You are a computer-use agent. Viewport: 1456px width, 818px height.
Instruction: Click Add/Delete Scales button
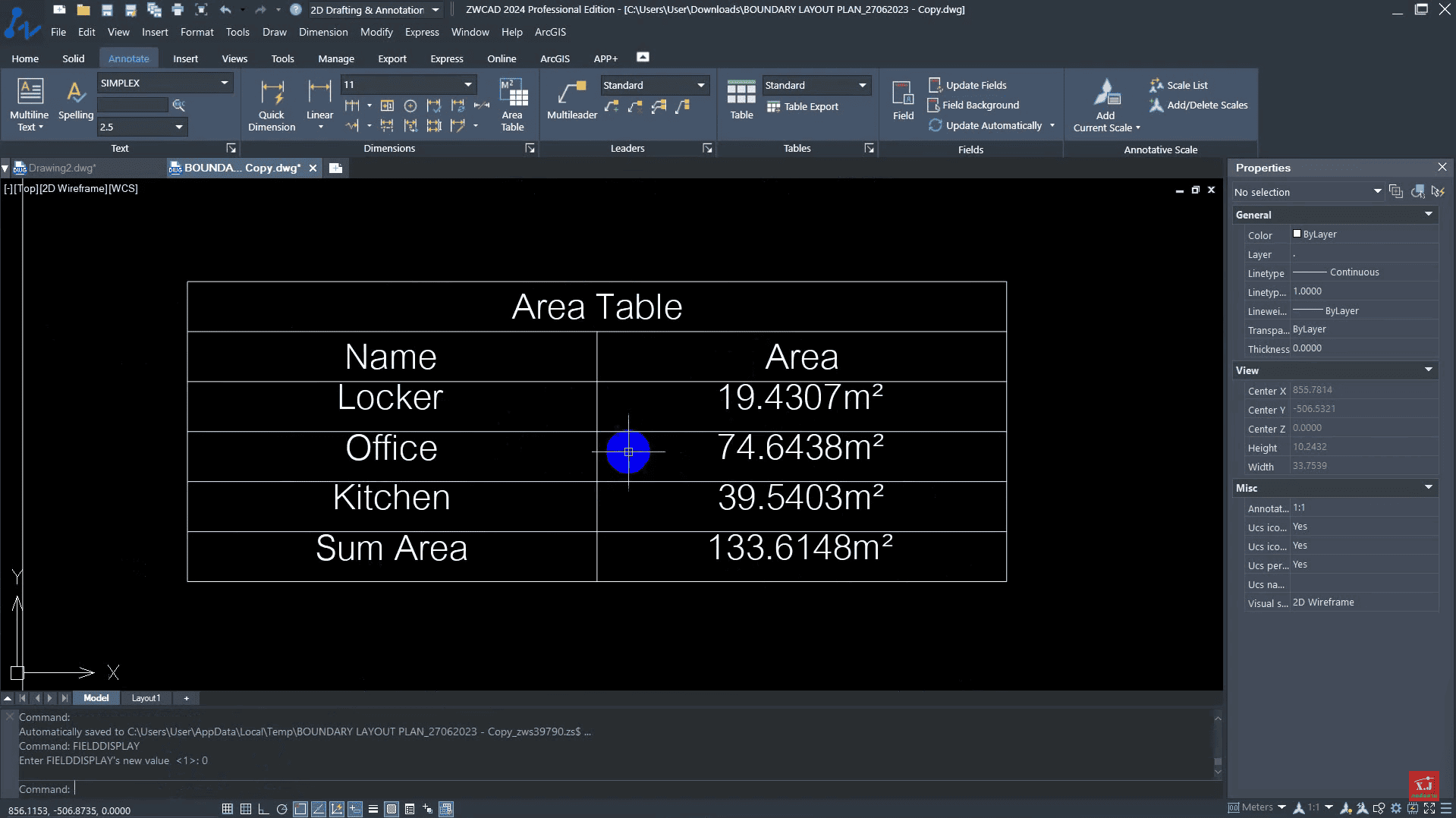click(1199, 105)
